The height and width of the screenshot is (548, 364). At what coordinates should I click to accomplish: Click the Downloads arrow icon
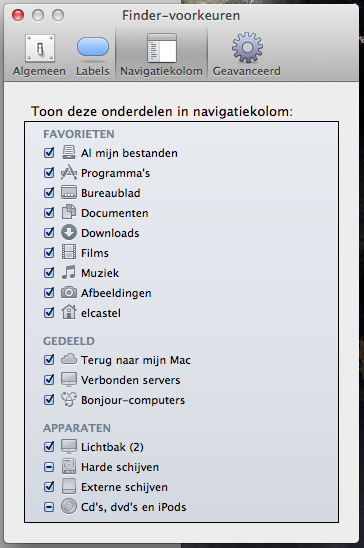(69, 232)
